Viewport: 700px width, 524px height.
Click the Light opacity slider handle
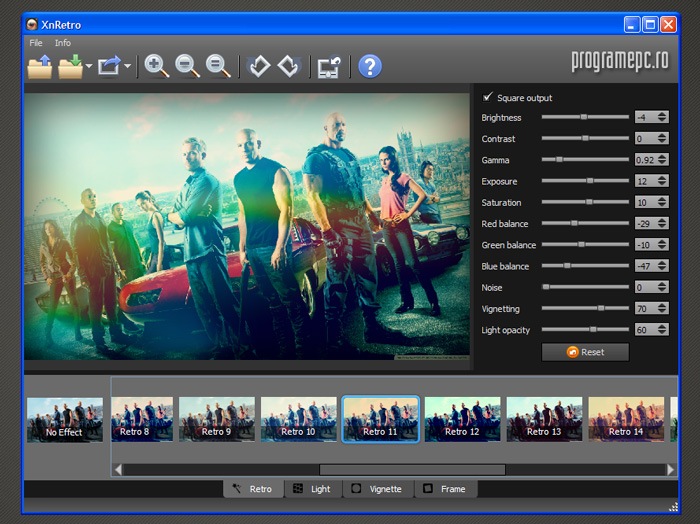[x=593, y=329]
